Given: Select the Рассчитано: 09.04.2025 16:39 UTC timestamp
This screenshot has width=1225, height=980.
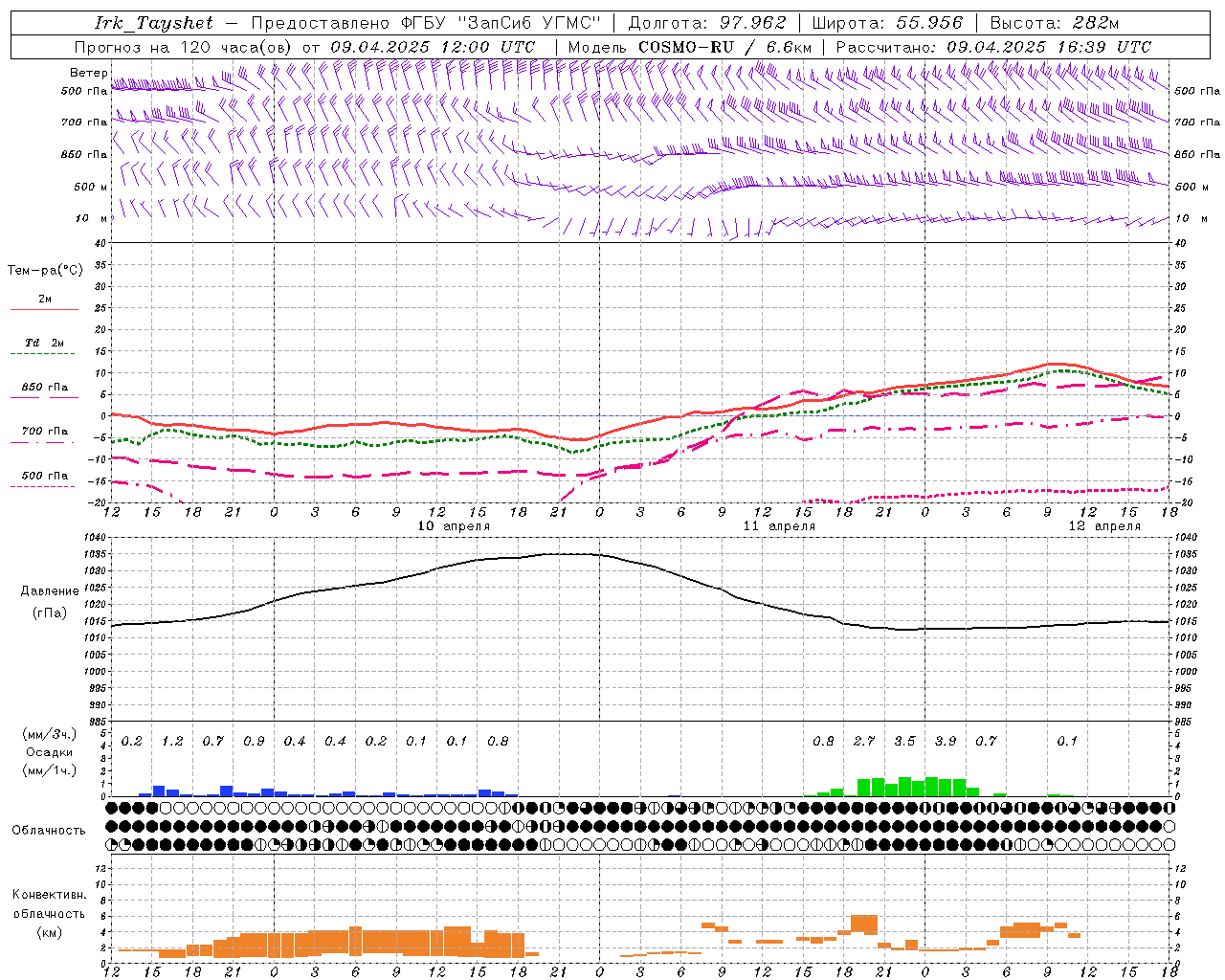Looking at the screenshot, I should [x=993, y=47].
